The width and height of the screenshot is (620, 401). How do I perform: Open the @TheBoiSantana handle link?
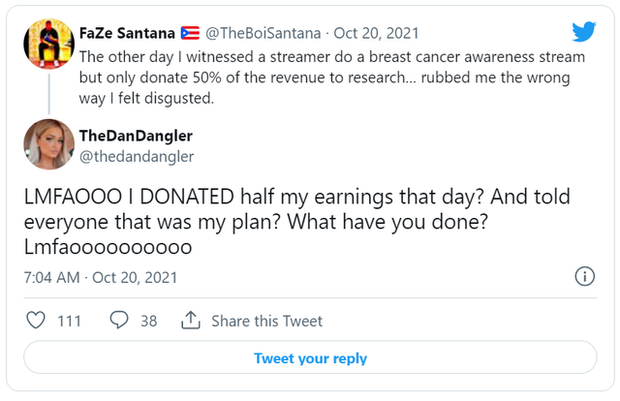pos(263,33)
